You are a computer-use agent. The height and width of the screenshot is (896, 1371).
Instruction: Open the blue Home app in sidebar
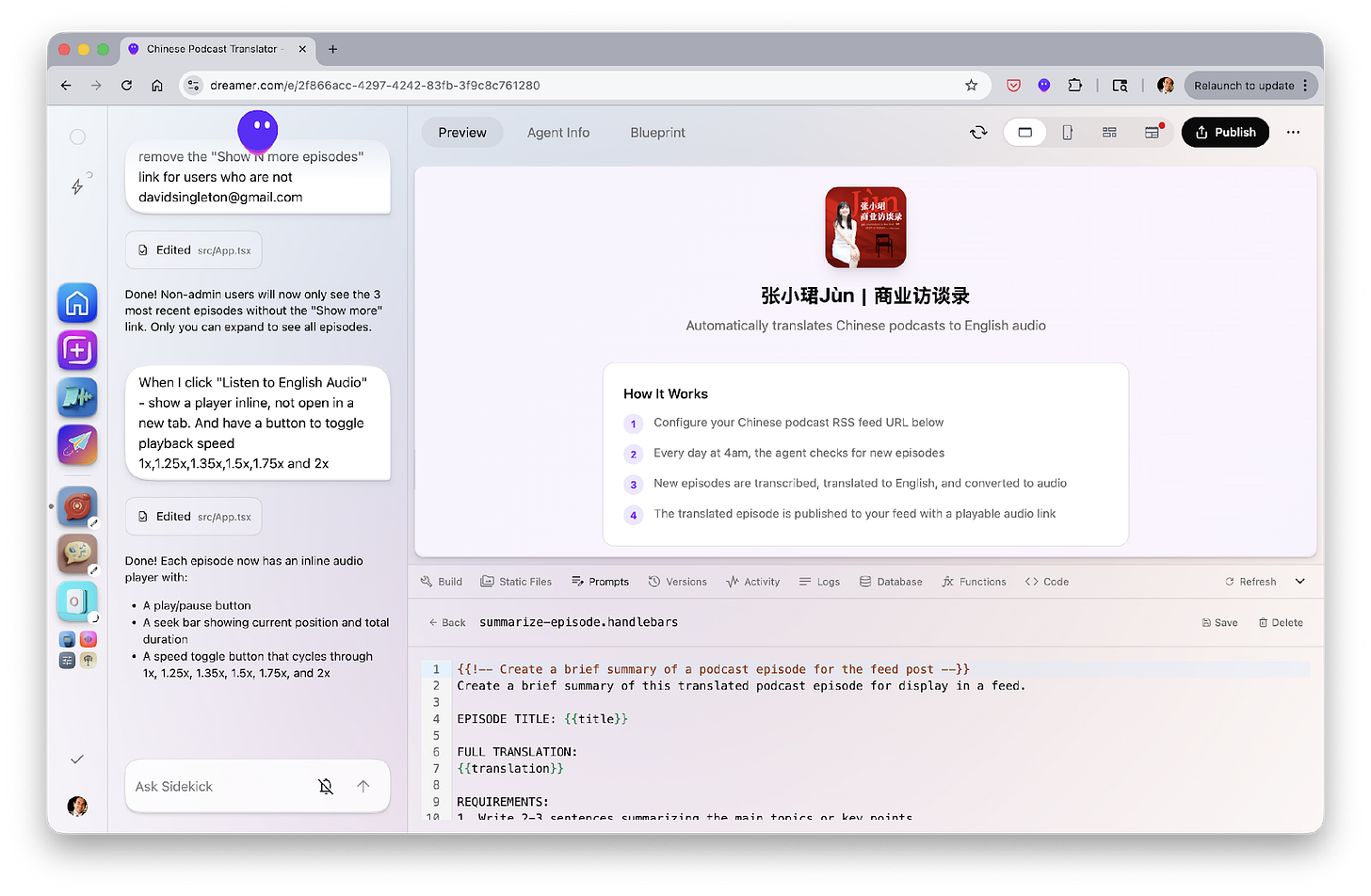(77, 303)
